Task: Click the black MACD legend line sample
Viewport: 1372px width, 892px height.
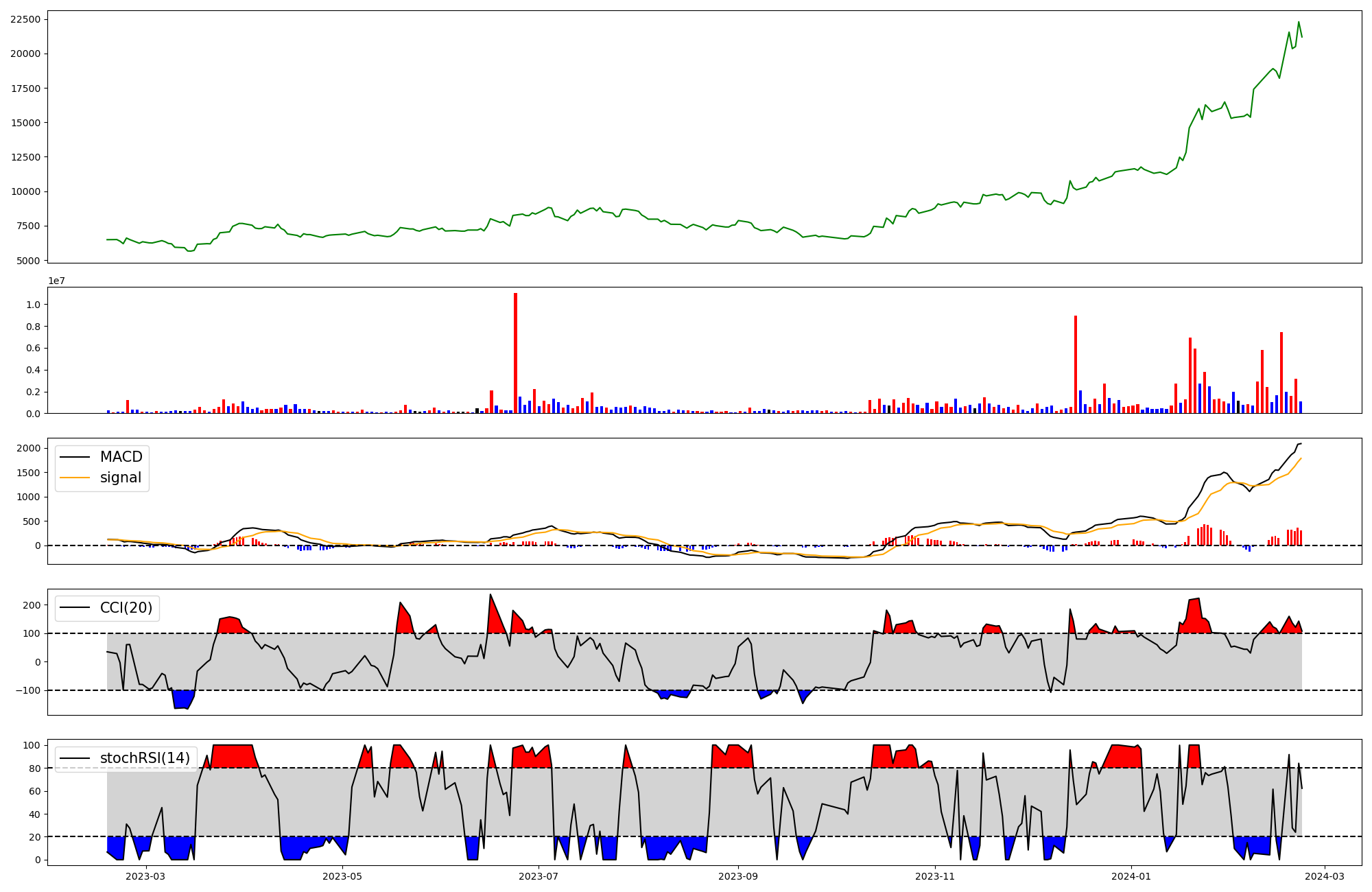Action: pos(75,457)
